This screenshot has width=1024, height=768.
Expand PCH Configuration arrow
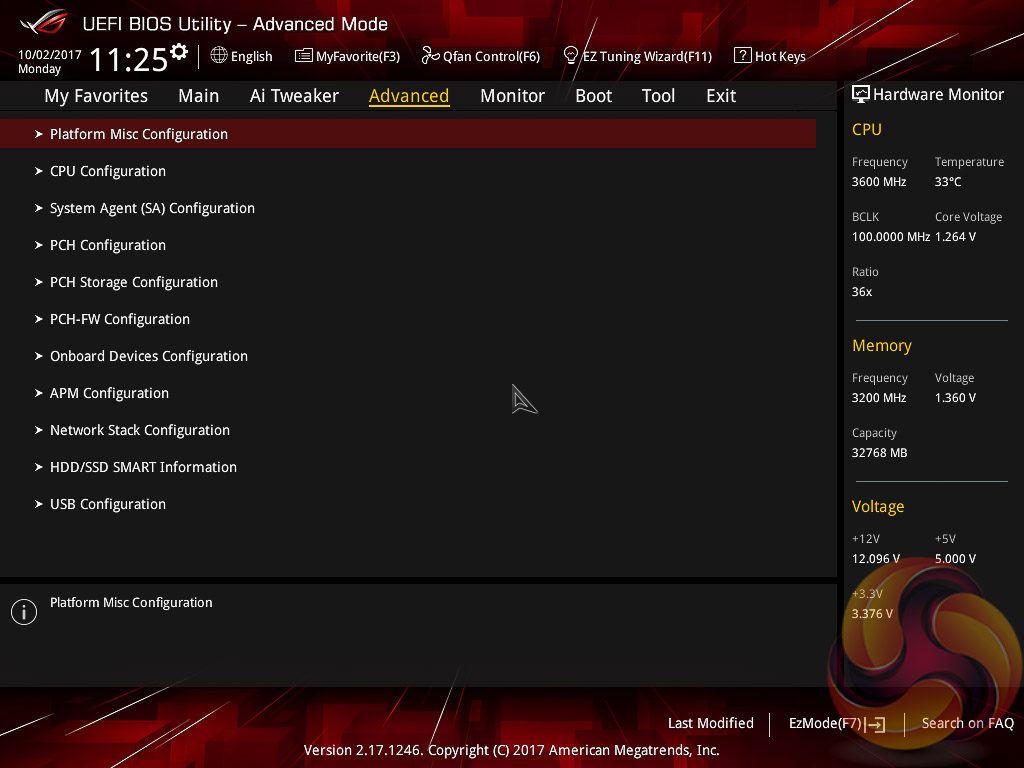39,245
